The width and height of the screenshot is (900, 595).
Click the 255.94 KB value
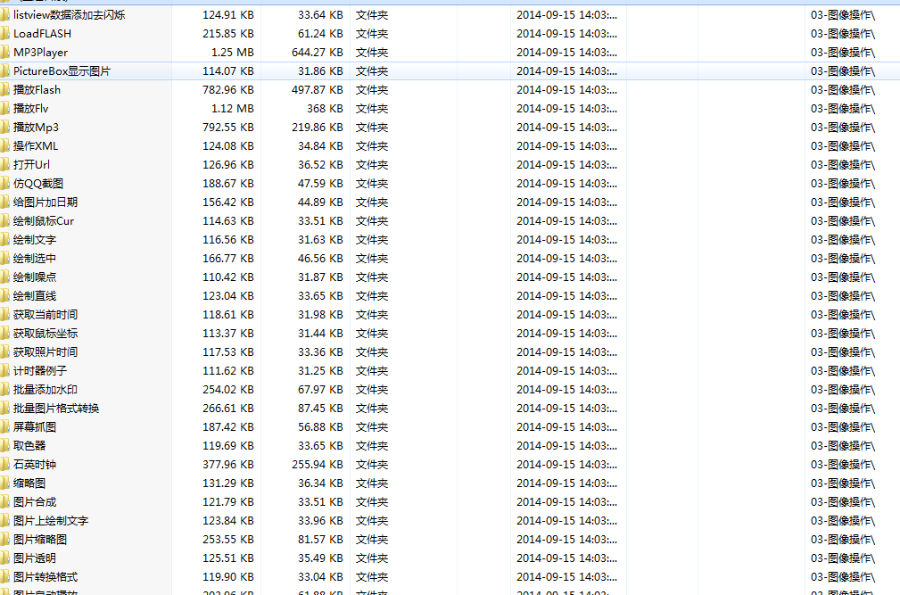pos(317,465)
